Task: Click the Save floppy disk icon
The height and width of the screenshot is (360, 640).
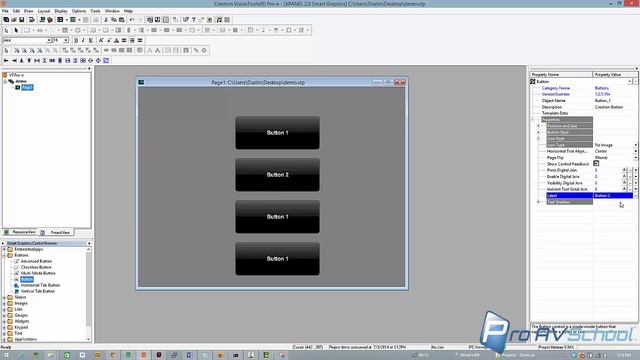Action: [22, 20]
